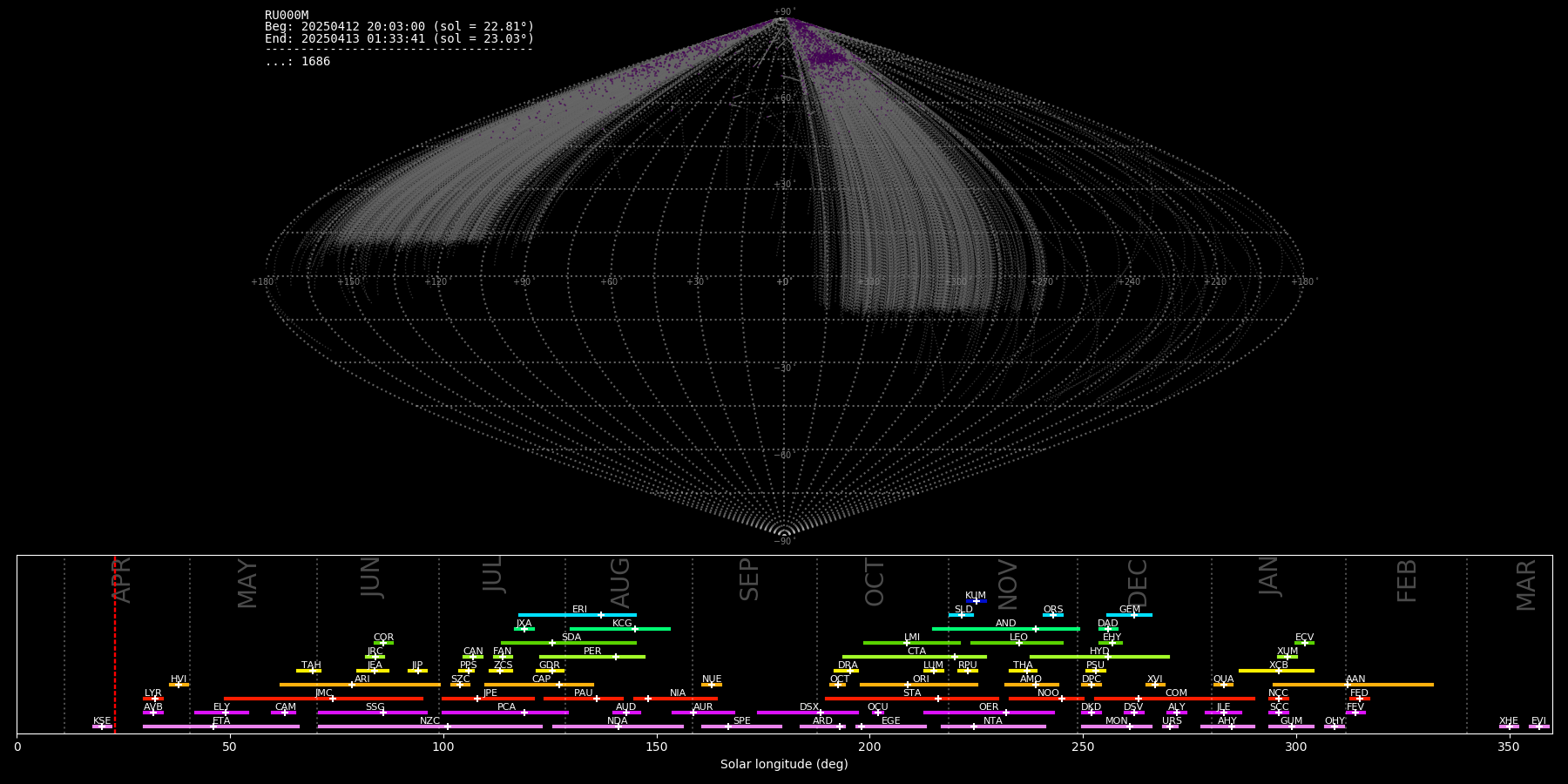Screen dimensions: 1568x784
Task: Click the magenta OER activity bar
Action: pyautogui.click(x=989, y=713)
